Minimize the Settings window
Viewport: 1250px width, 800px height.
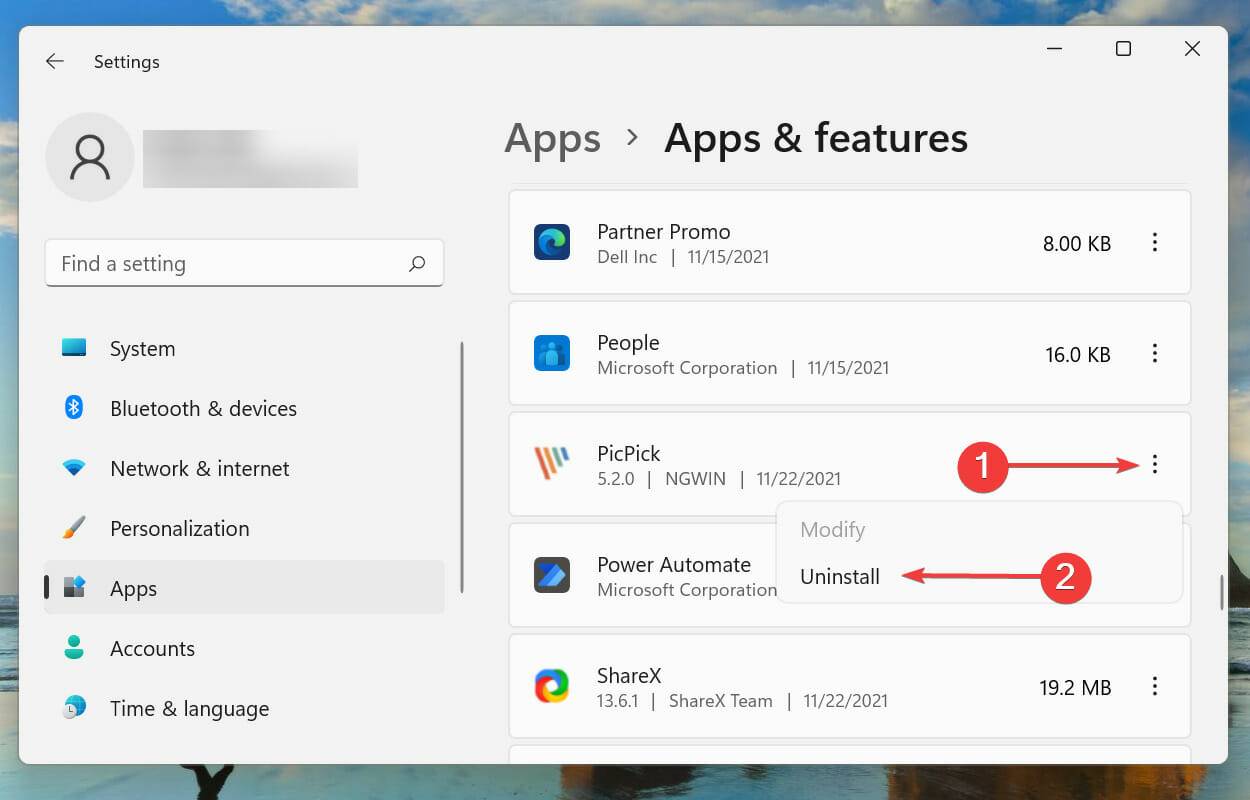[1055, 48]
